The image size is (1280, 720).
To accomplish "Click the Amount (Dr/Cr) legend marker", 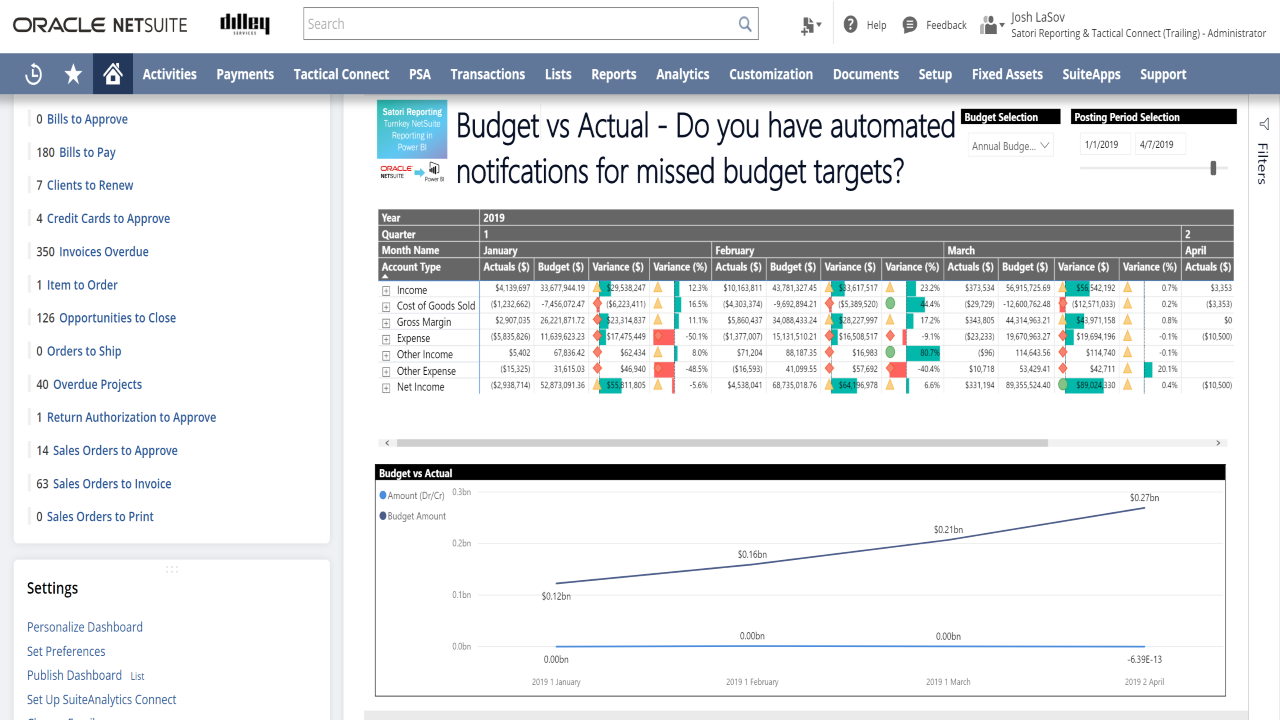I will click(383, 495).
